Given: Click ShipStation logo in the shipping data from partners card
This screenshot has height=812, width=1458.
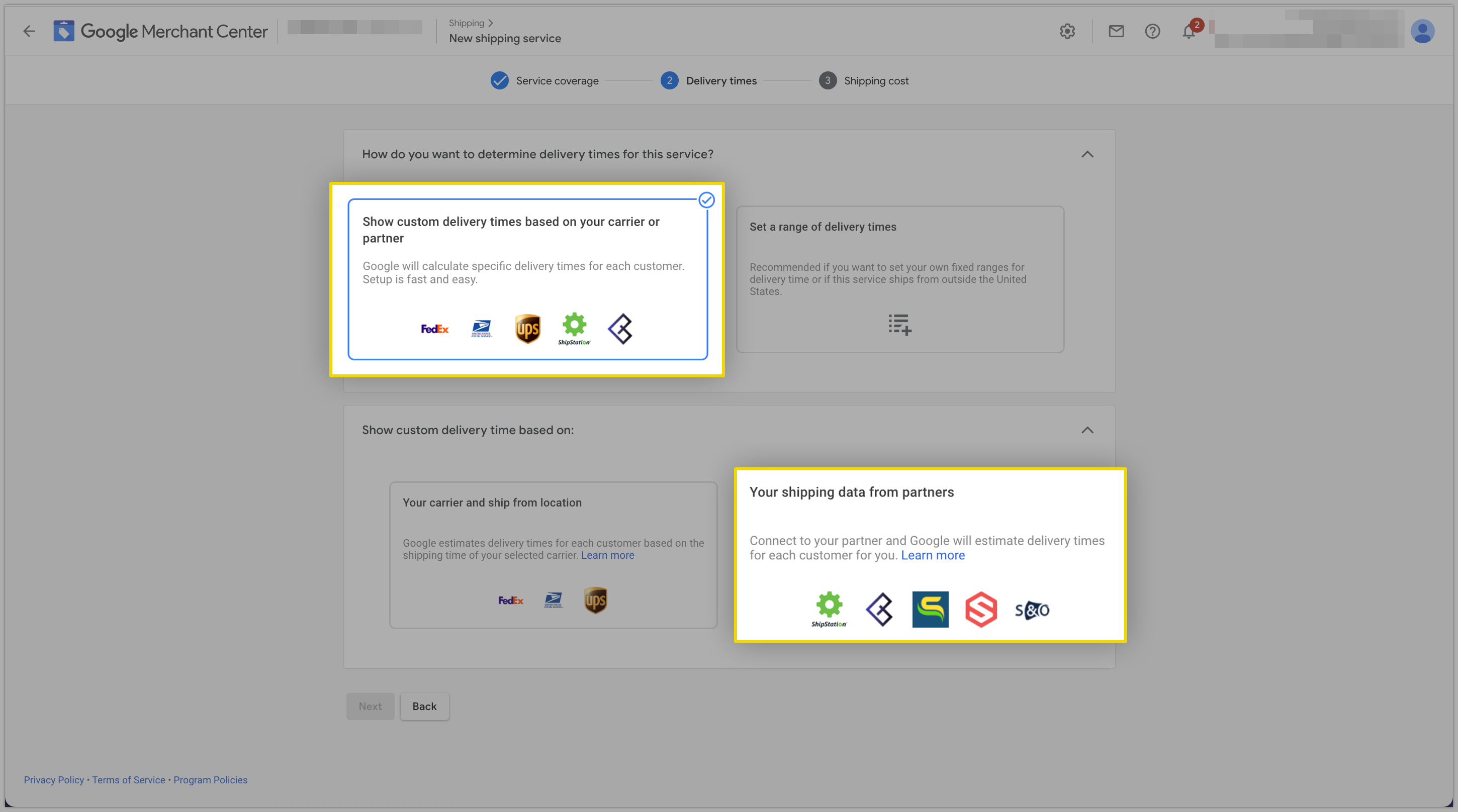Looking at the screenshot, I should tap(829, 610).
